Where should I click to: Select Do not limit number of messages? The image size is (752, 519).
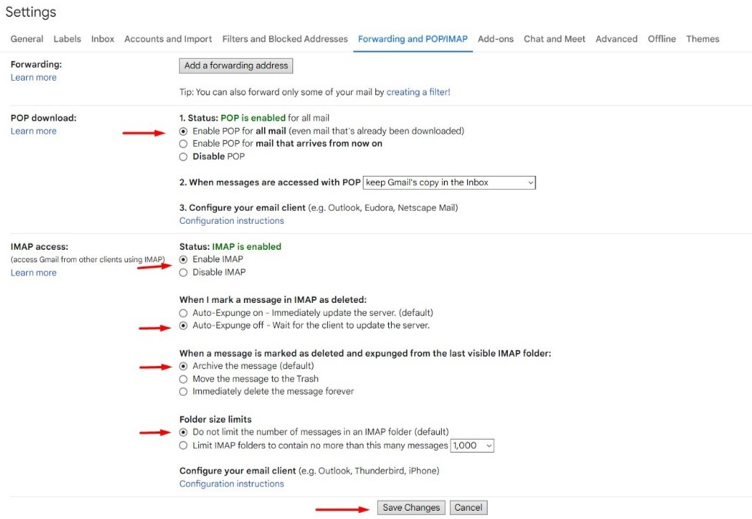tap(183, 432)
